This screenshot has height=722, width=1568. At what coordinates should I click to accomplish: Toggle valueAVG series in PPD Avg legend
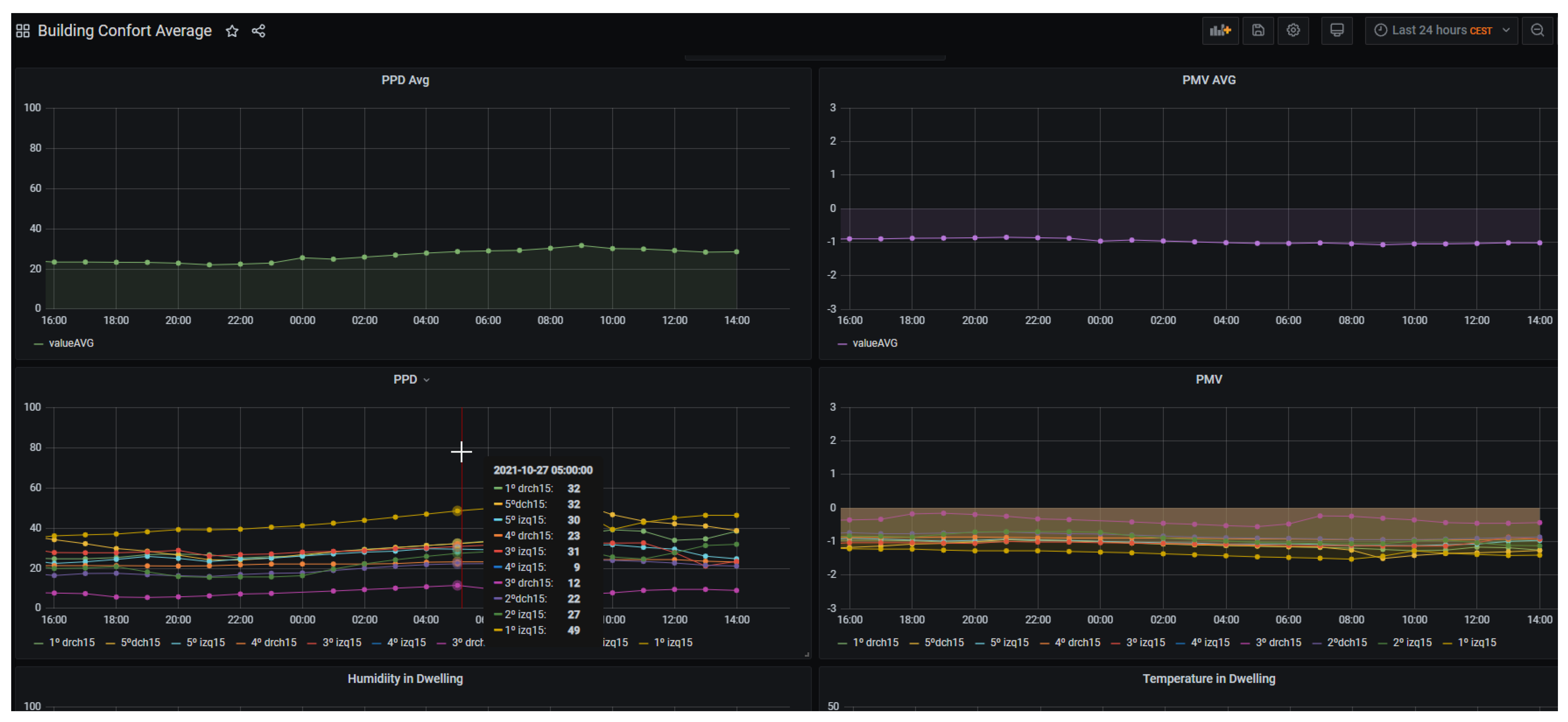[x=71, y=343]
